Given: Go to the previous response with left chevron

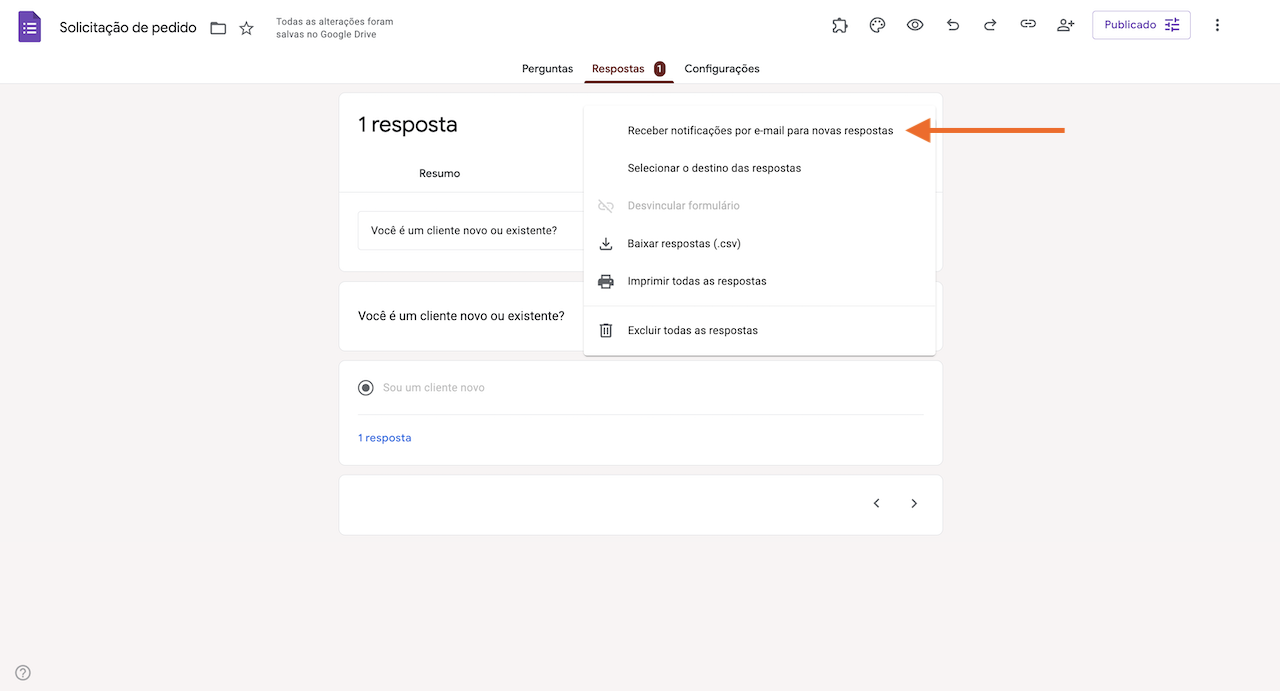Looking at the screenshot, I should tap(876, 503).
